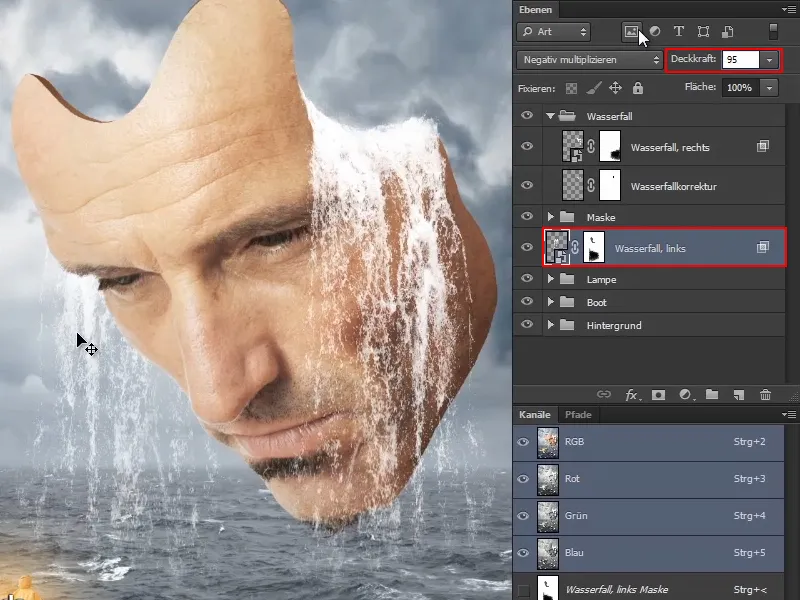Expand the Hintergrund group
Viewport: 800px width, 600px height.
pyautogui.click(x=551, y=325)
